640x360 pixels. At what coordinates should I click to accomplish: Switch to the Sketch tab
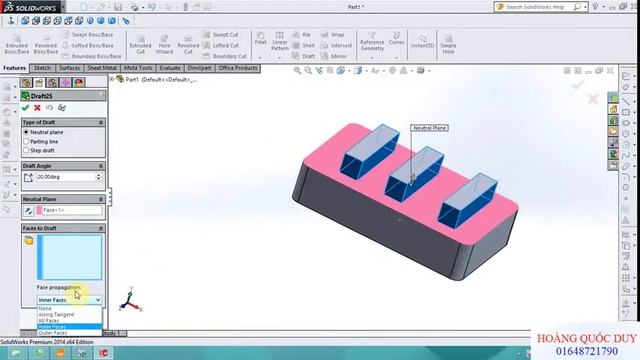pyautogui.click(x=42, y=68)
